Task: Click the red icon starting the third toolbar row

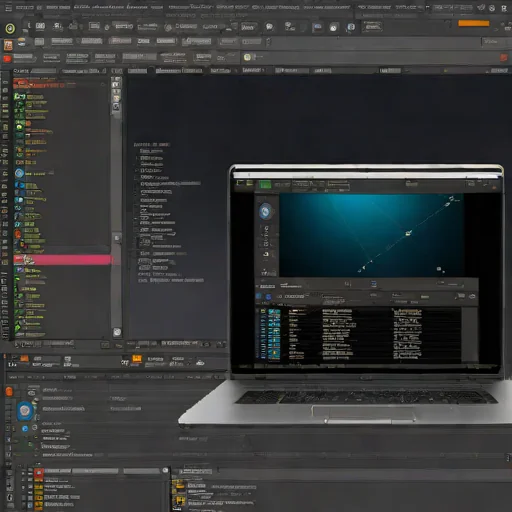Action: click(7, 59)
